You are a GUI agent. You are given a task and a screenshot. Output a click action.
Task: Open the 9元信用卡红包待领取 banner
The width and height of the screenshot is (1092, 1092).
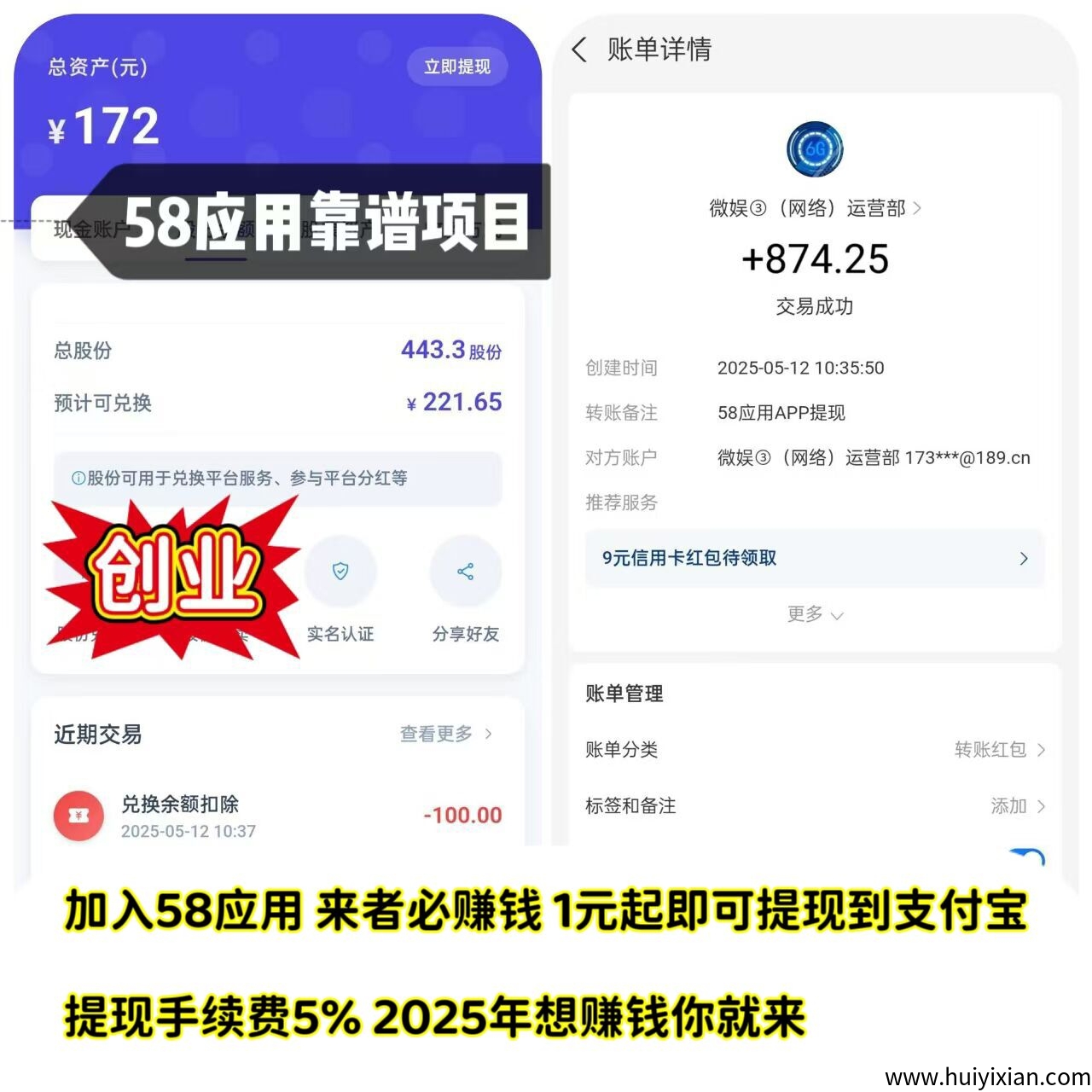pyautogui.click(x=815, y=558)
